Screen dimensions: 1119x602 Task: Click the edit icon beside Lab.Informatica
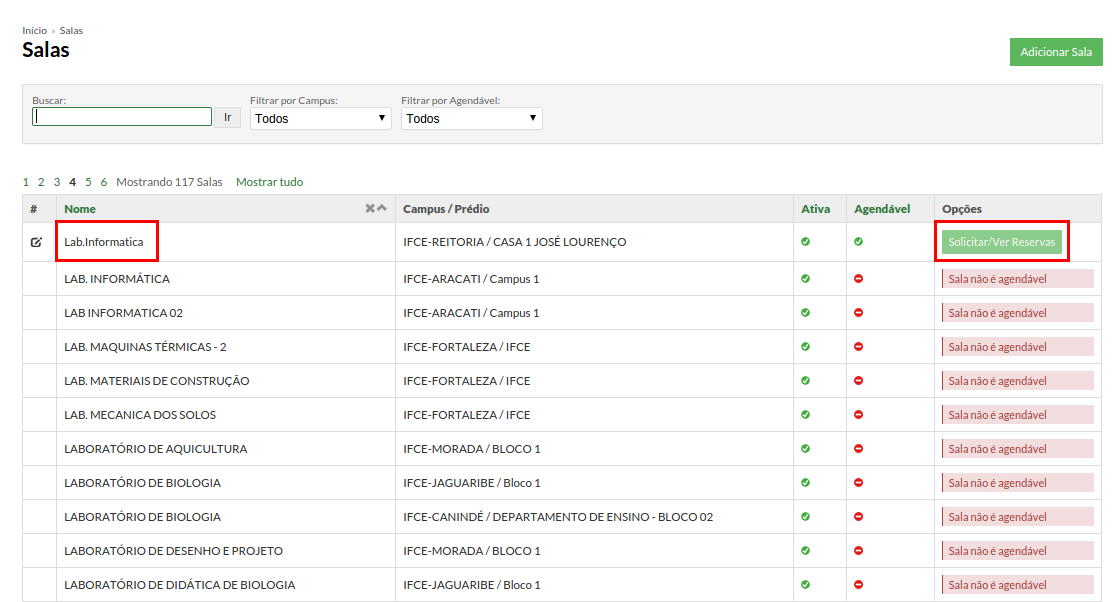pos(36,243)
